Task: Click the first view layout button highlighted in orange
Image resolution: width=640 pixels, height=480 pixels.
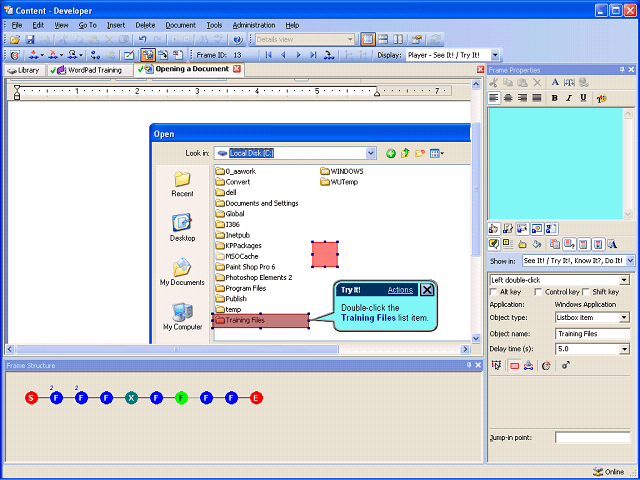Action: coord(368,40)
